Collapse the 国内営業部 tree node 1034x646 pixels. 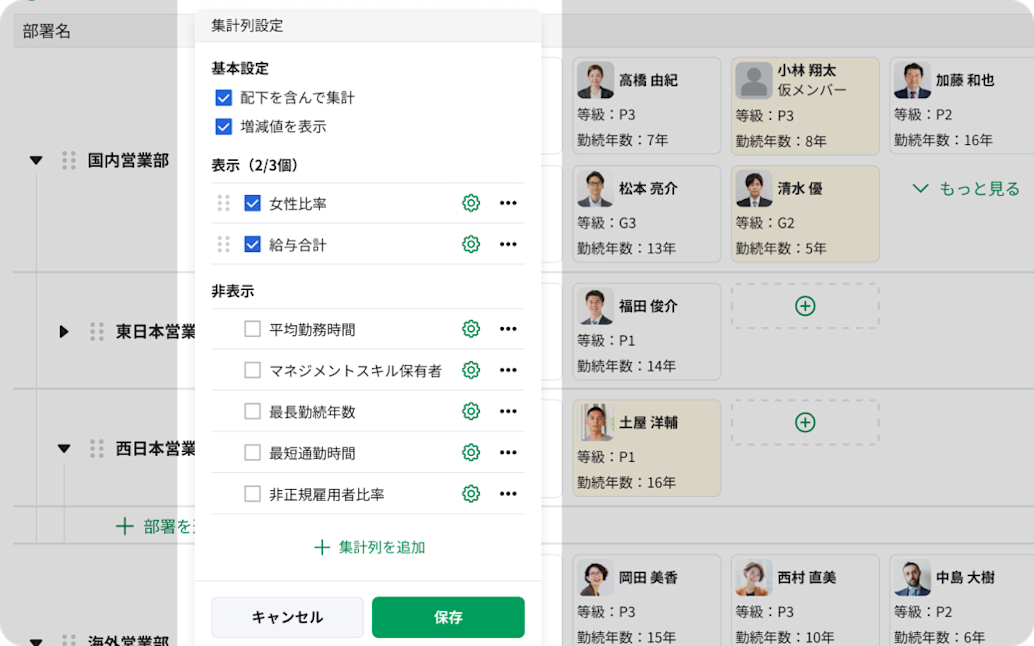(x=36, y=160)
